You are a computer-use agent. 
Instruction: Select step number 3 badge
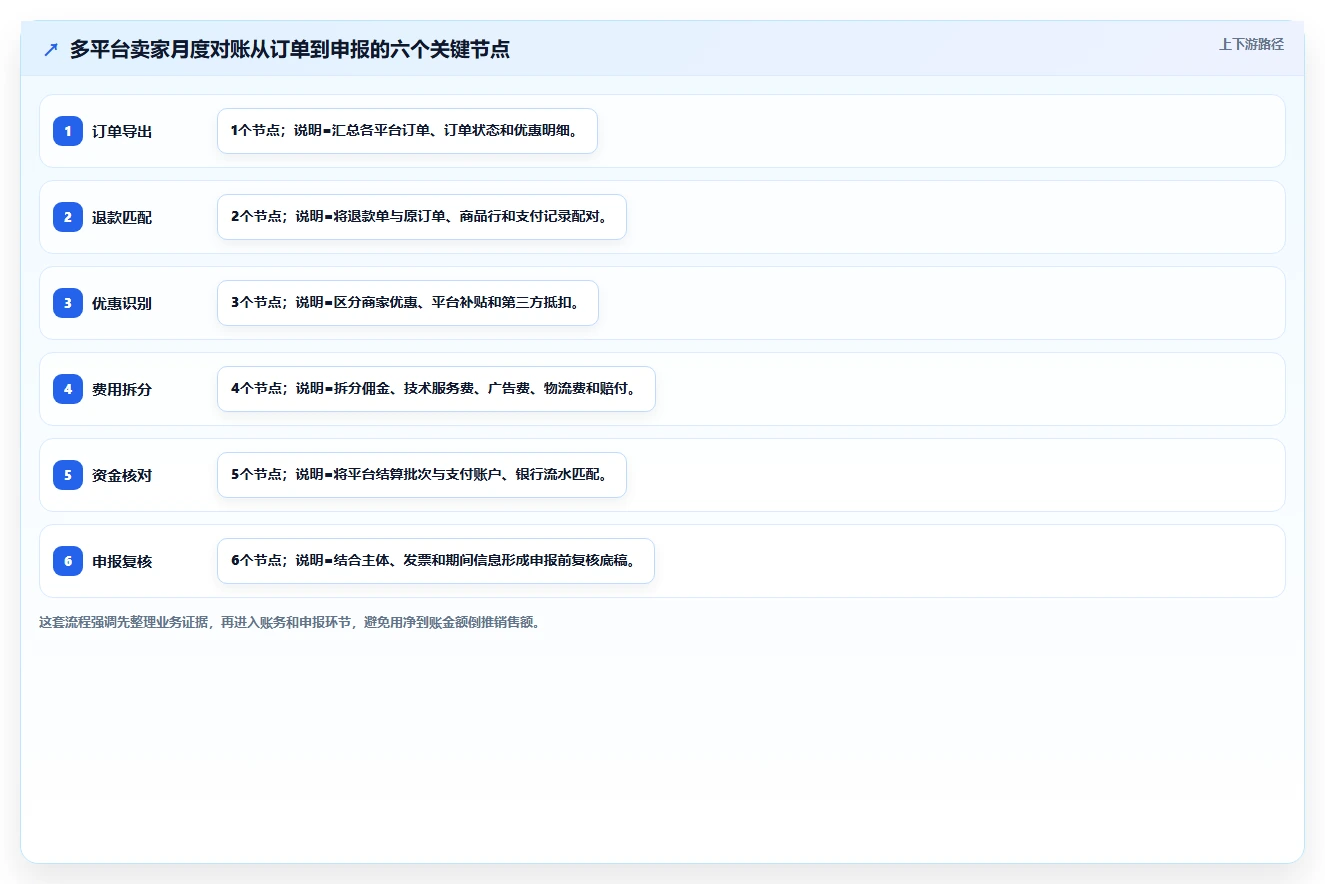(68, 303)
